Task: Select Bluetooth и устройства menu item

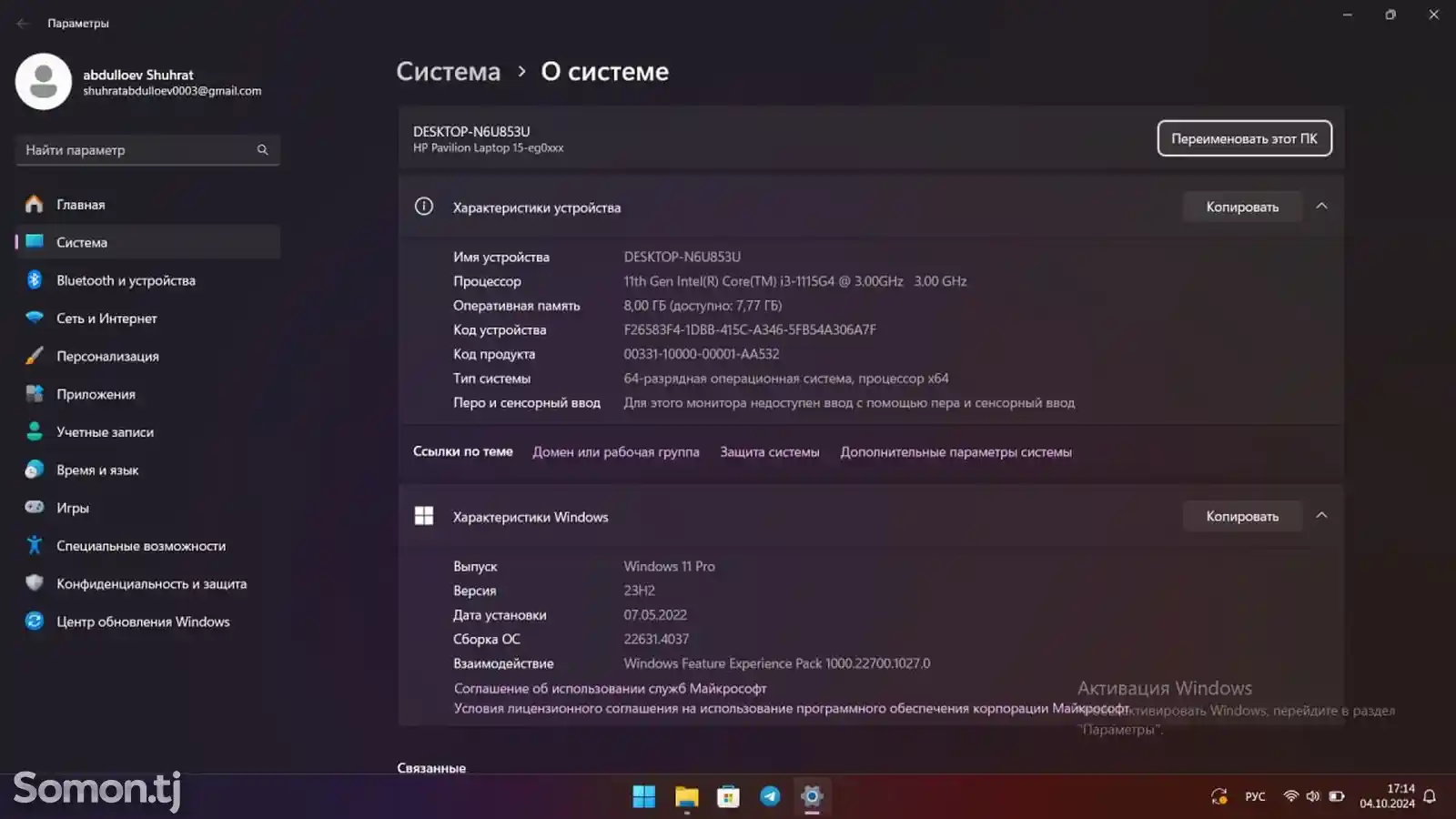Action: point(147,280)
